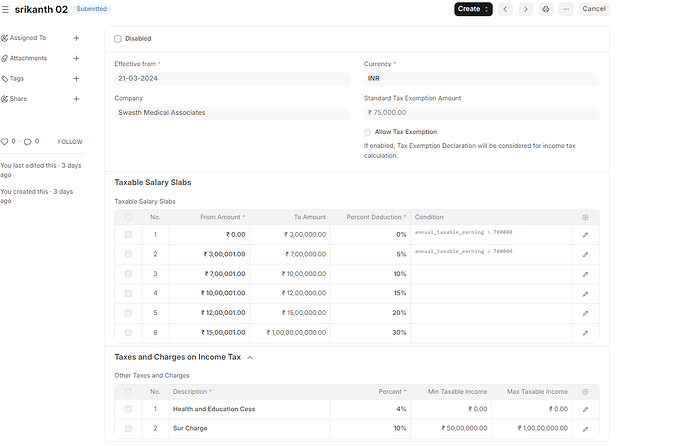Viewport: 690px width, 446px height.
Task: Go to next document arrow
Action: (525, 9)
